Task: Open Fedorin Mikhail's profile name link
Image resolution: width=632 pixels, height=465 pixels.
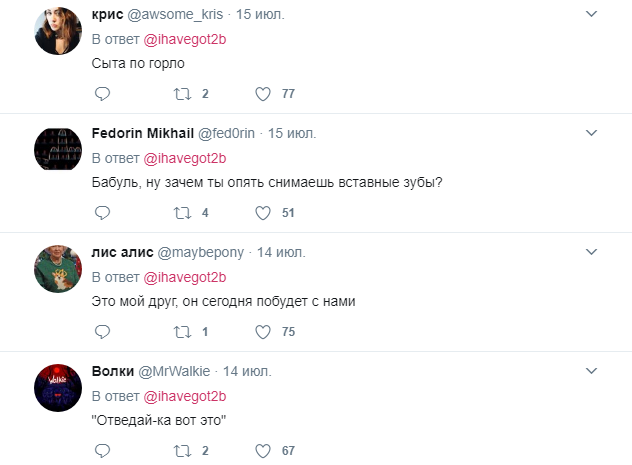Action: coord(142,133)
